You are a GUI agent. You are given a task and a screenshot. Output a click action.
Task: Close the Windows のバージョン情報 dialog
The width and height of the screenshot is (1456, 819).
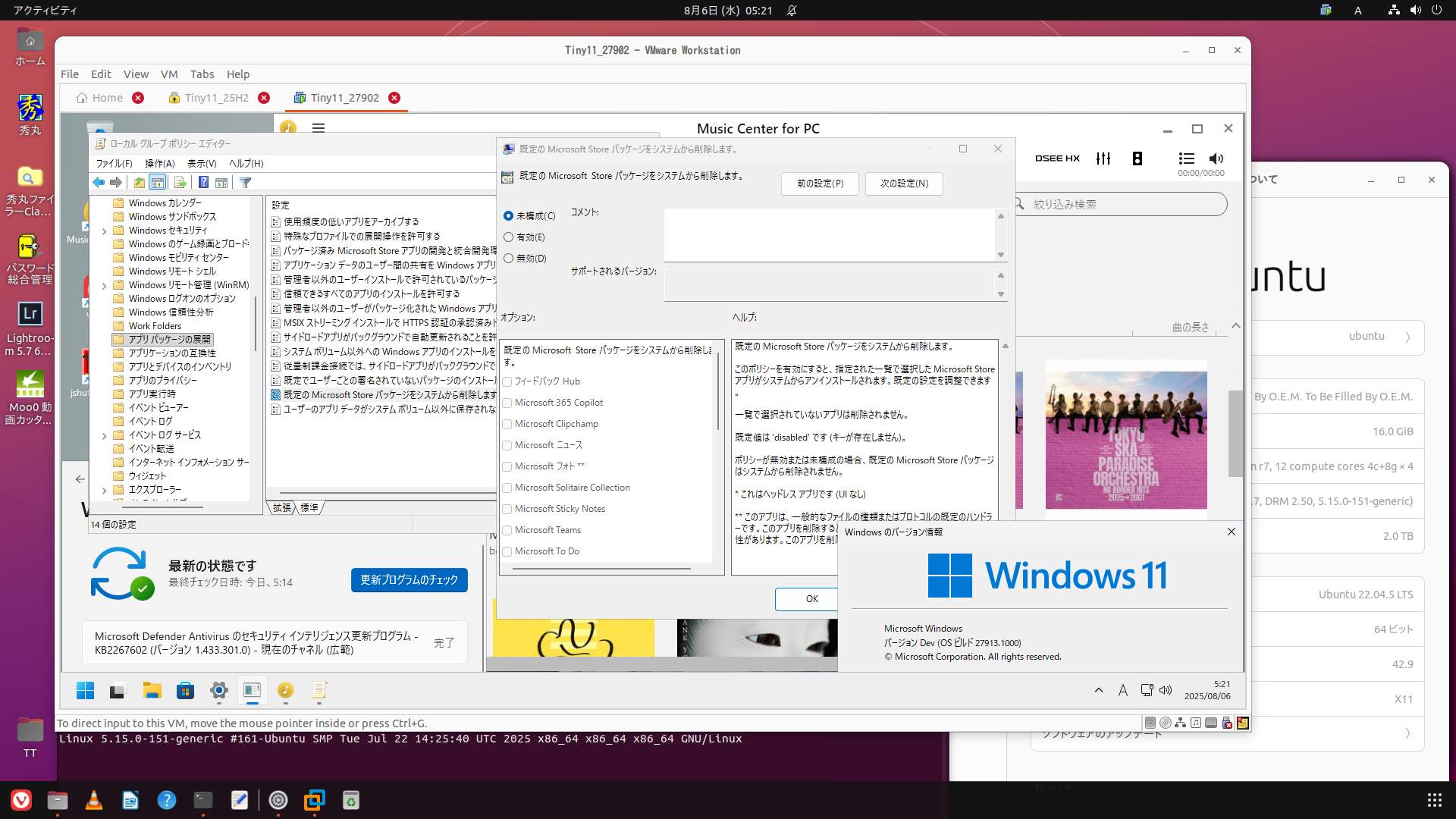pos(1231,532)
